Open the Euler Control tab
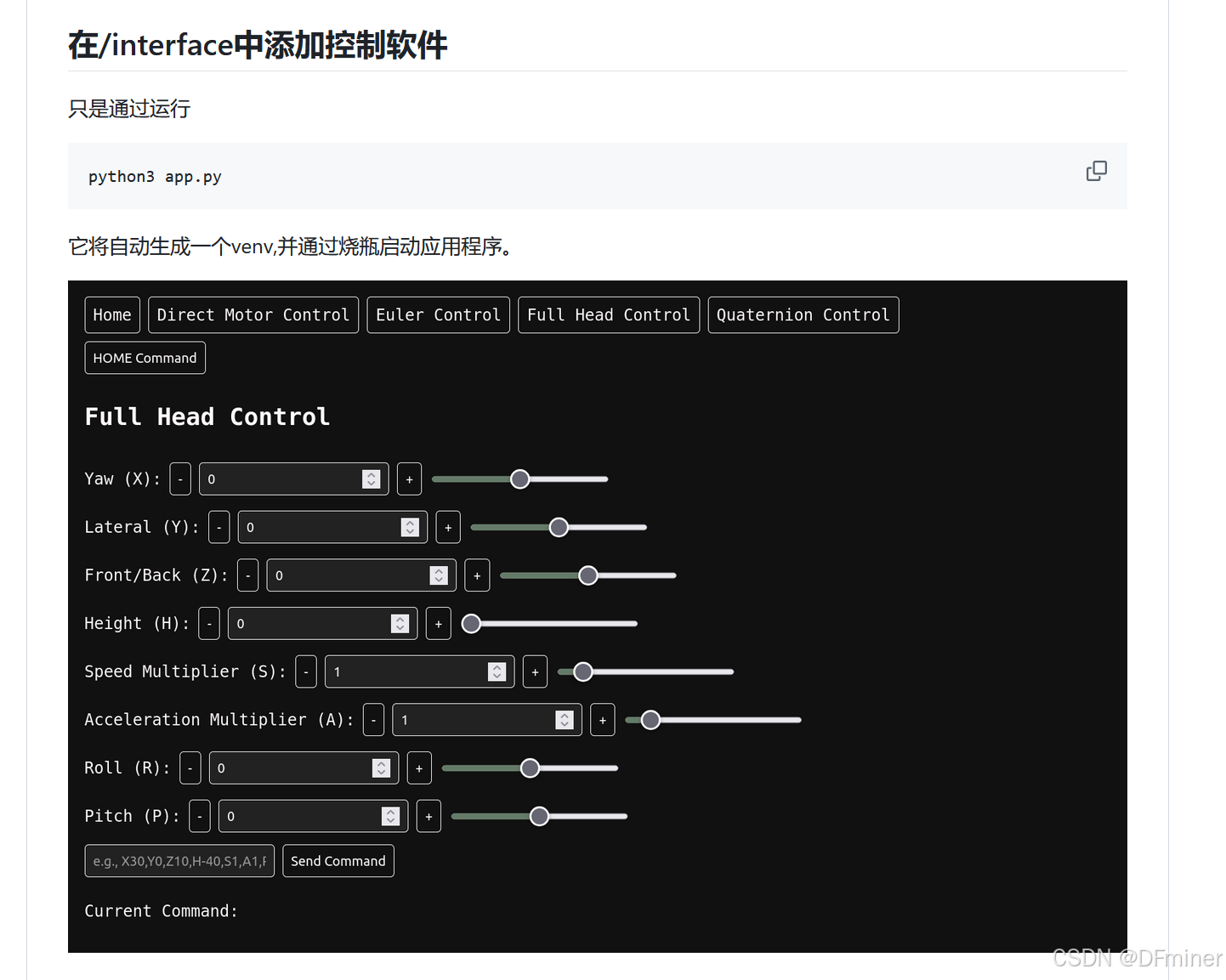The image size is (1226, 980). (438, 314)
